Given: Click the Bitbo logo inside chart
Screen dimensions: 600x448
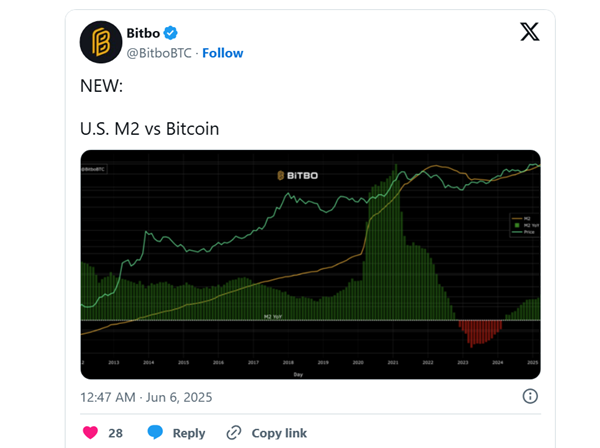Looking at the screenshot, I should [x=298, y=176].
